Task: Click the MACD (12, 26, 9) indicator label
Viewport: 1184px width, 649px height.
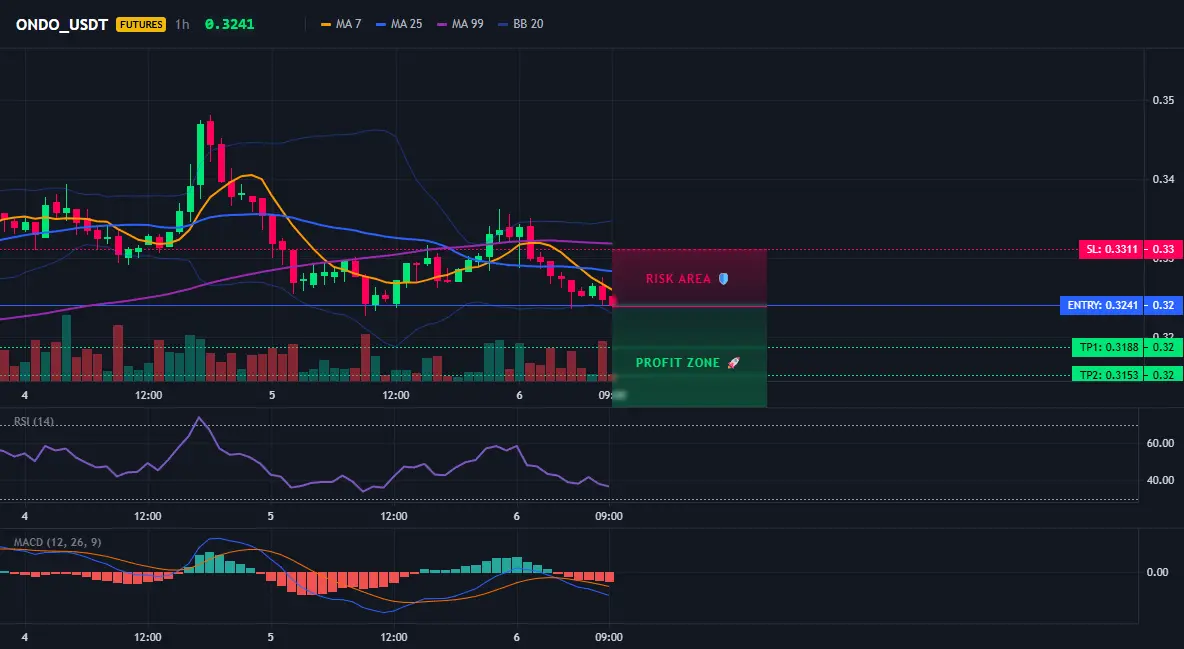Action: (x=57, y=542)
